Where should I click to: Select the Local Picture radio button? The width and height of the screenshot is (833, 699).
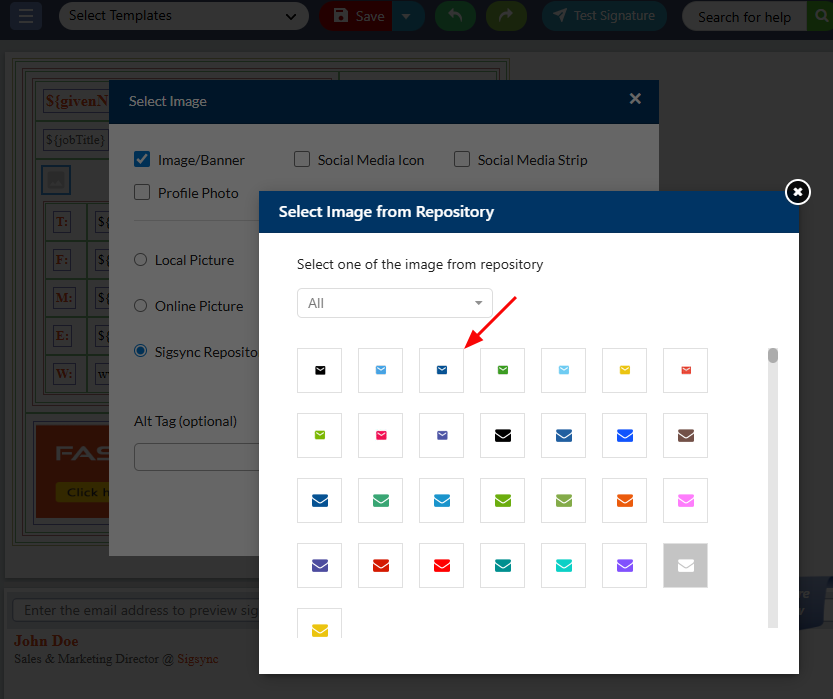[x=141, y=260]
